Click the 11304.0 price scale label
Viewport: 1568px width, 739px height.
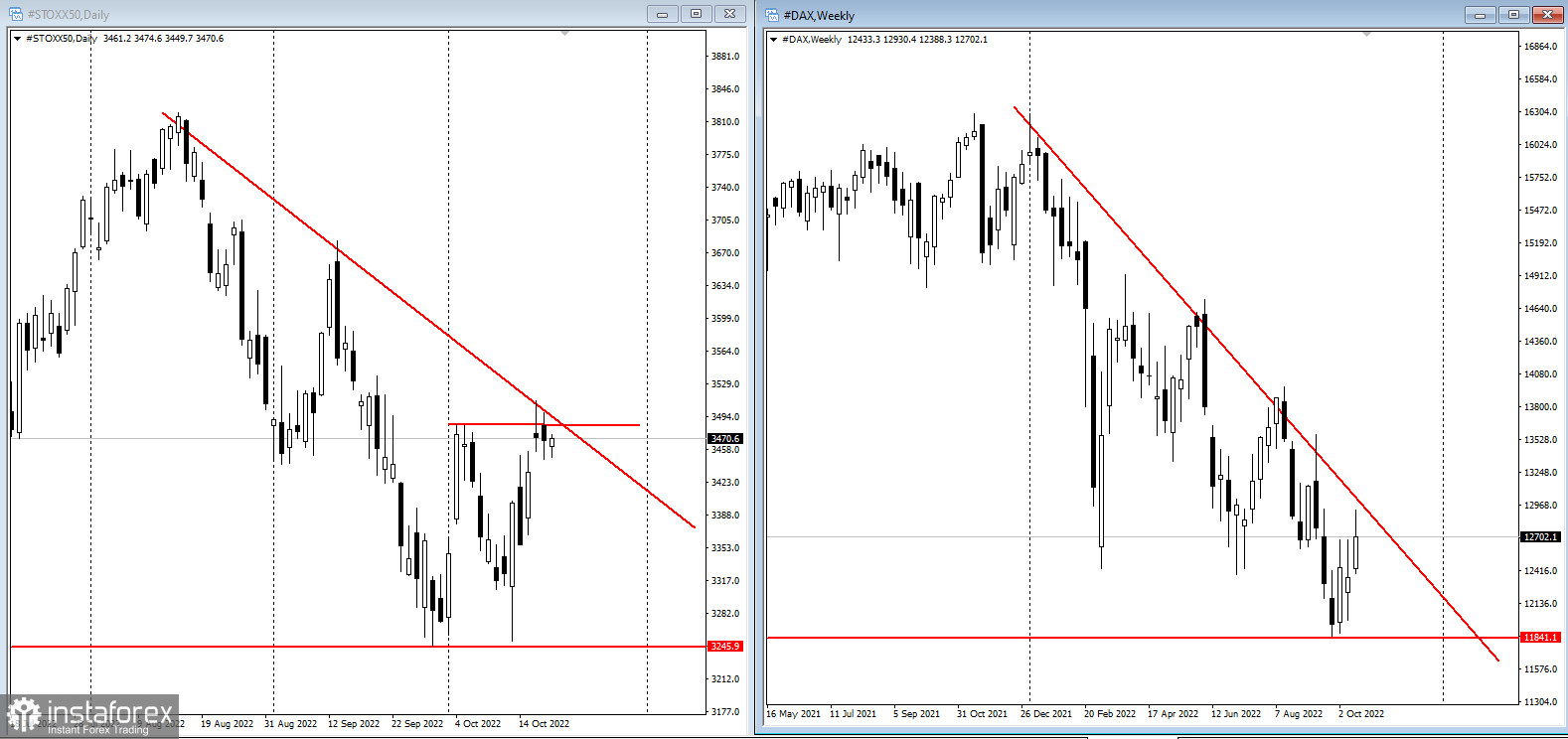coord(1540,702)
